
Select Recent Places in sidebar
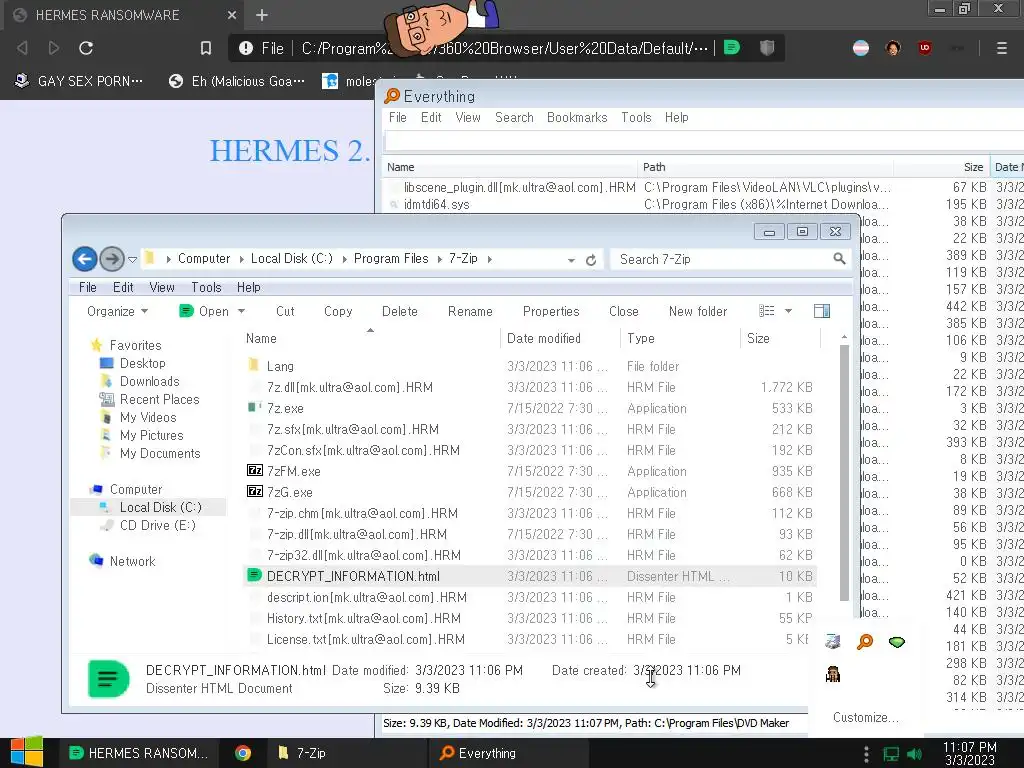[x=159, y=399]
